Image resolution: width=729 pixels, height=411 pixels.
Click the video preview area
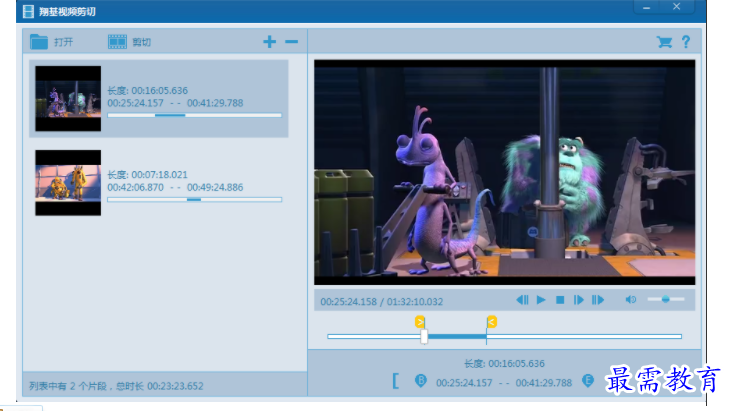(x=504, y=172)
